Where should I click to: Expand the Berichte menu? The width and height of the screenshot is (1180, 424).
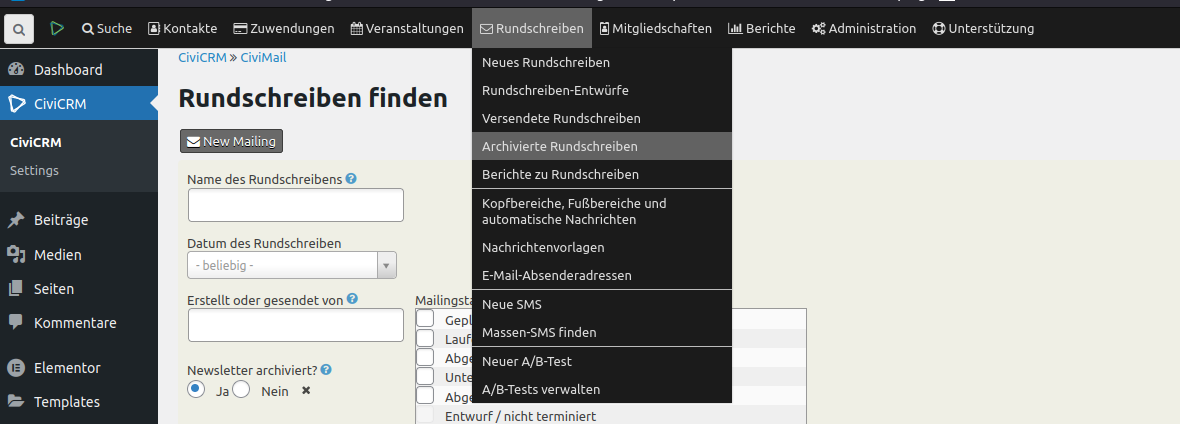(761, 29)
